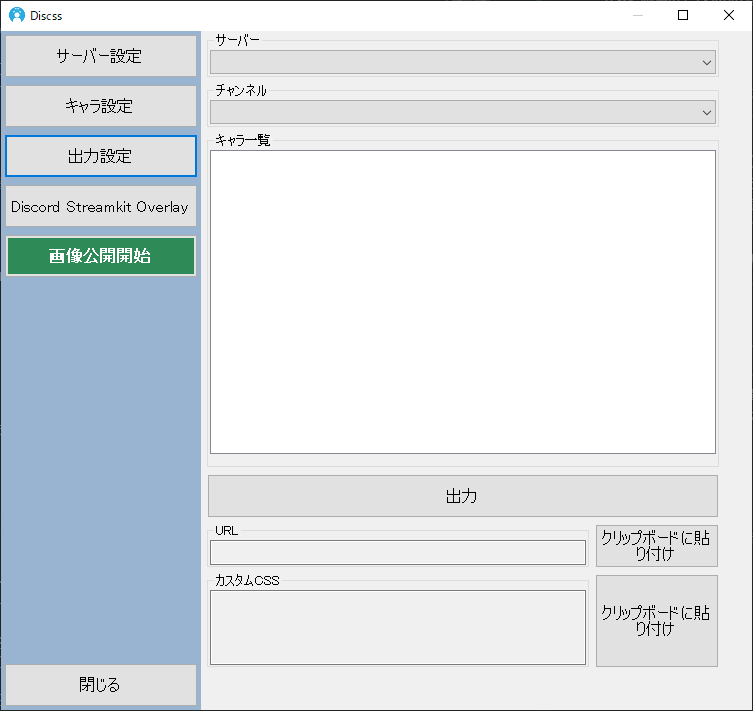The width and height of the screenshot is (753, 711).
Task: Click inside the キャラ一覧 list box
Action: pyautogui.click(x=462, y=302)
